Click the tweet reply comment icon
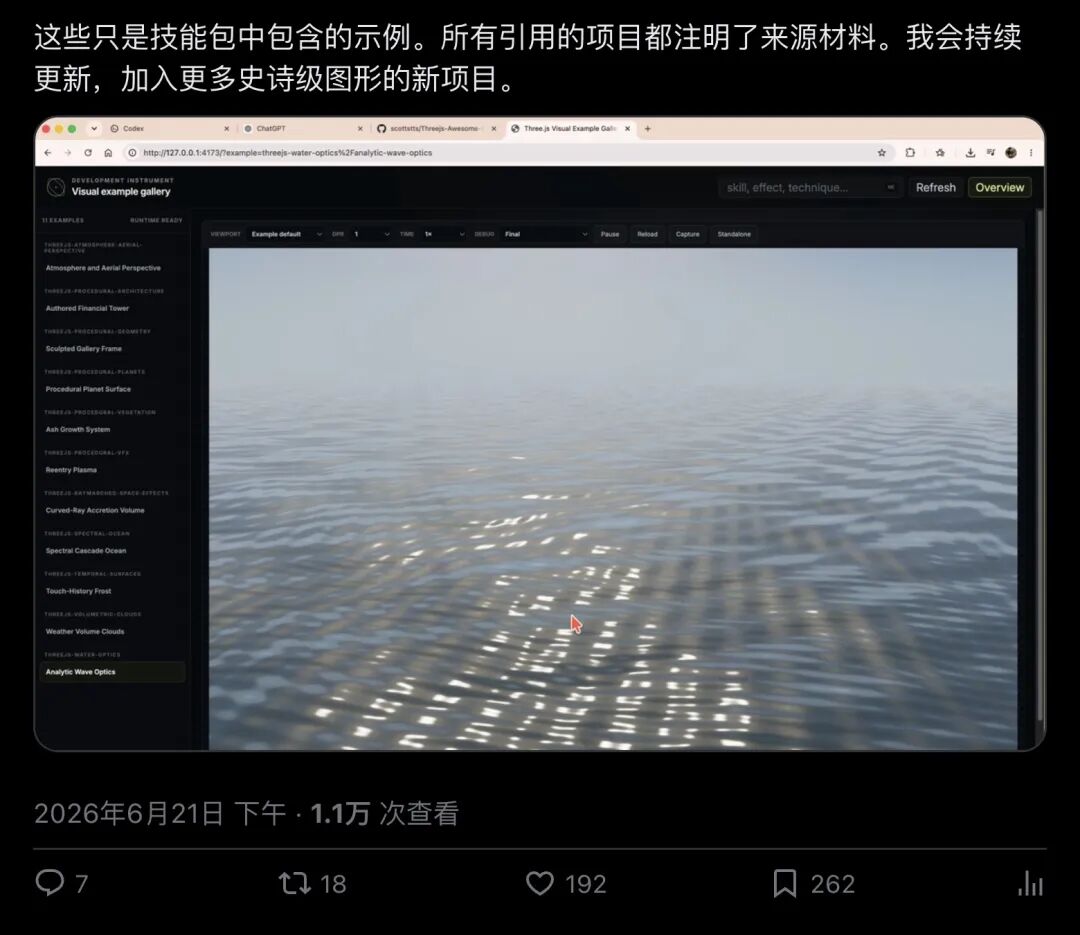Viewport: 1080px width, 935px height. pos(50,883)
